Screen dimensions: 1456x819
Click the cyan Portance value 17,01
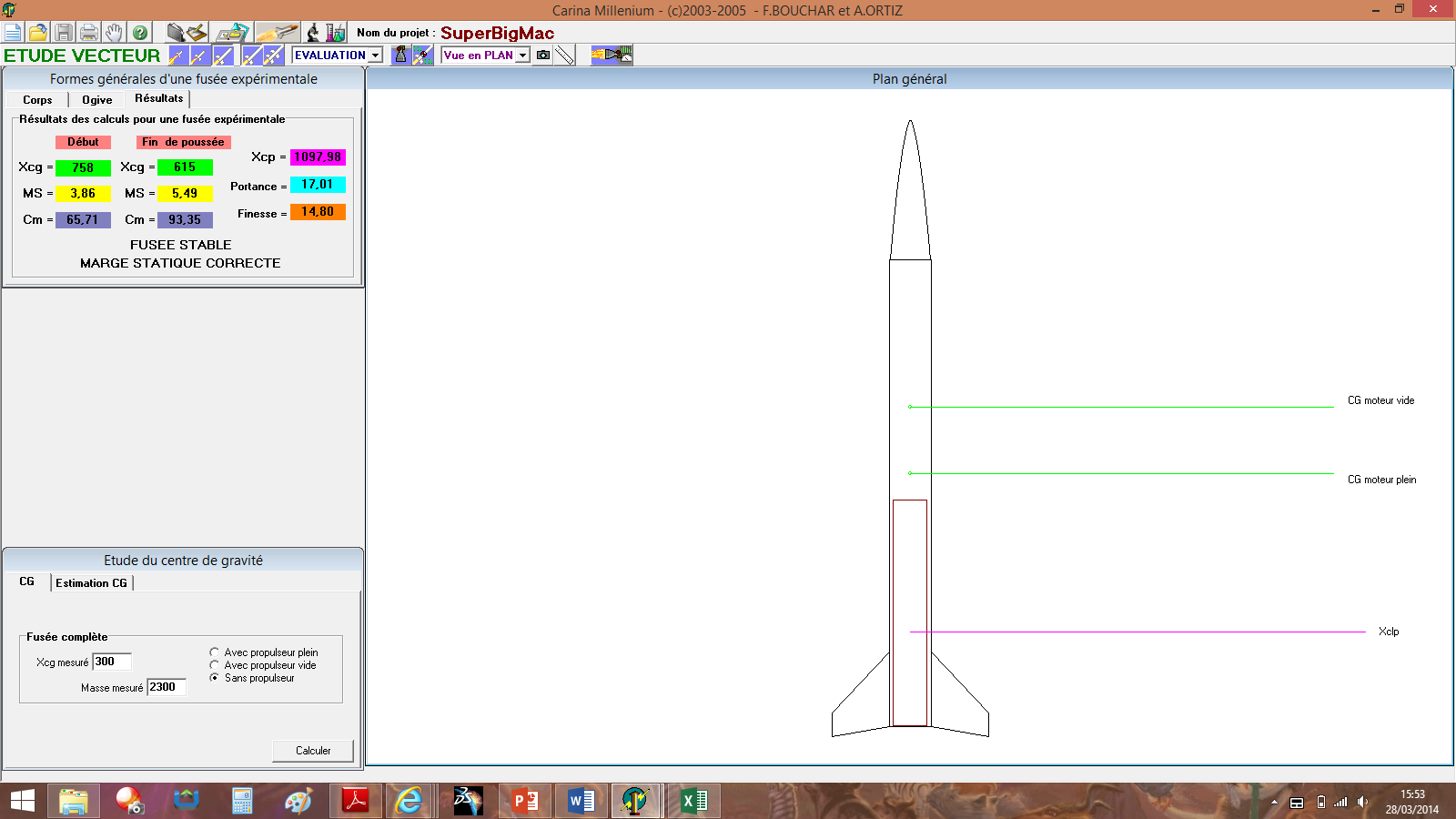[x=318, y=185]
